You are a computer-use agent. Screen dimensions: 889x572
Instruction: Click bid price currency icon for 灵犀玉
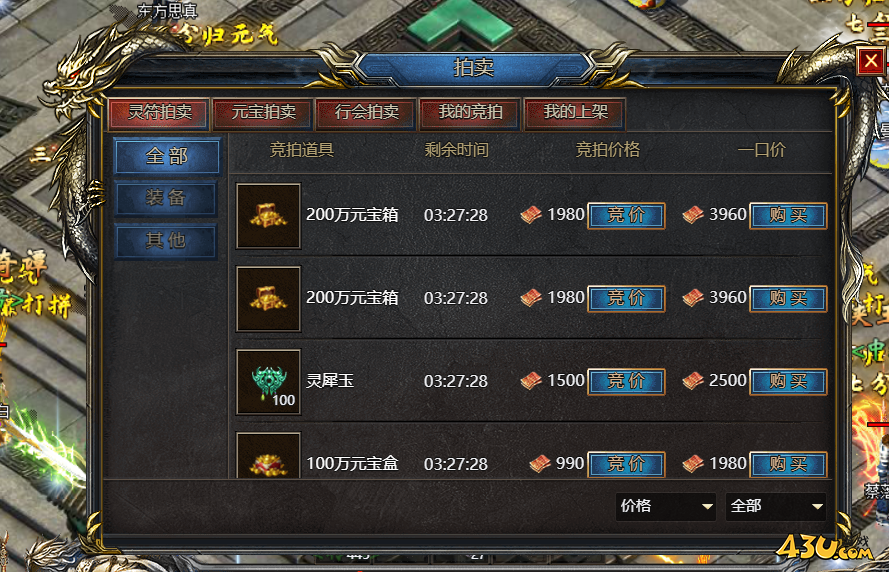pyautogui.click(x=531, y=381)
